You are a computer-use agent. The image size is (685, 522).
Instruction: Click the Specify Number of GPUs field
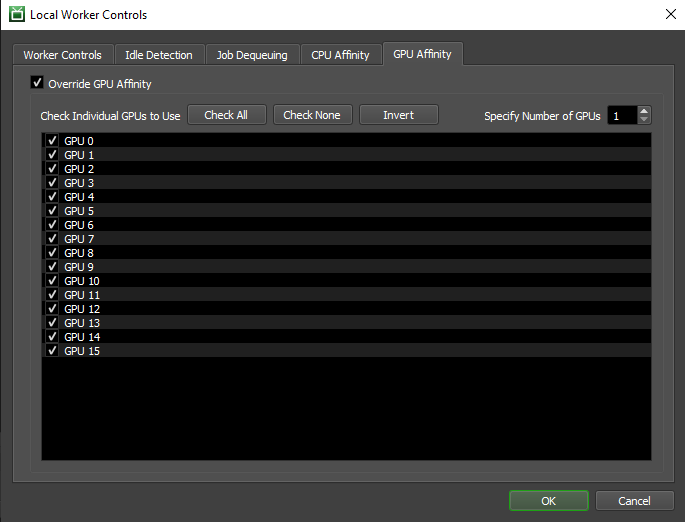pyautogui.click(x=623, y=116)
